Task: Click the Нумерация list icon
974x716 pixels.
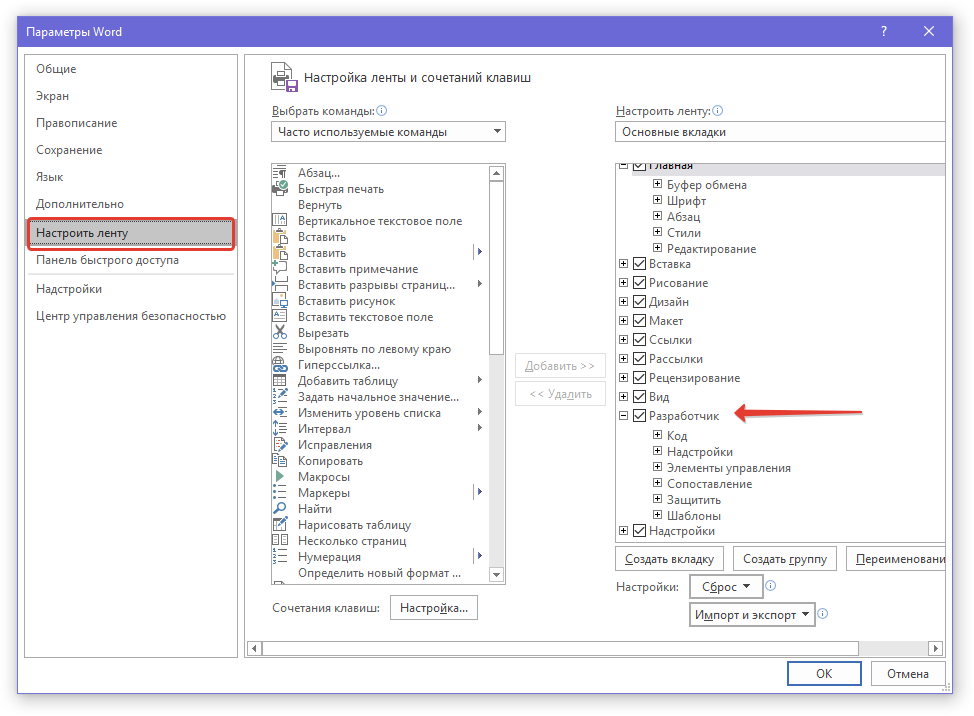Action: pyautogui.click(x=280, y=557)
